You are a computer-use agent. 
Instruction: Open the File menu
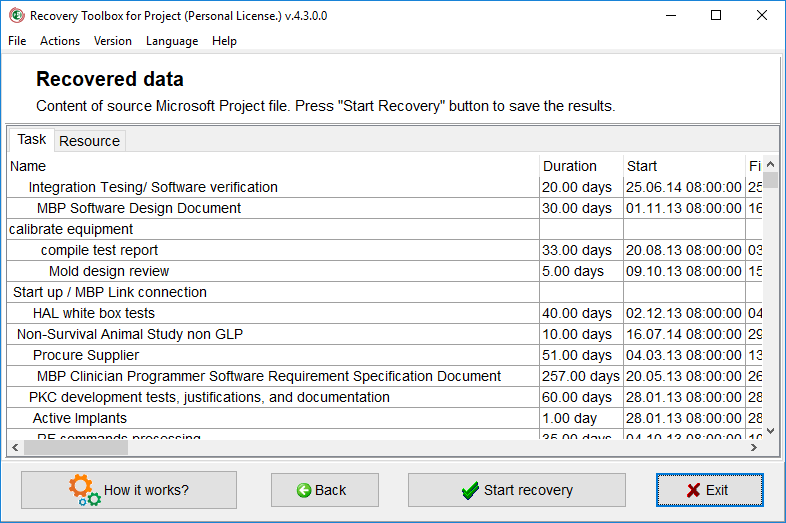(x=17, y=41)
